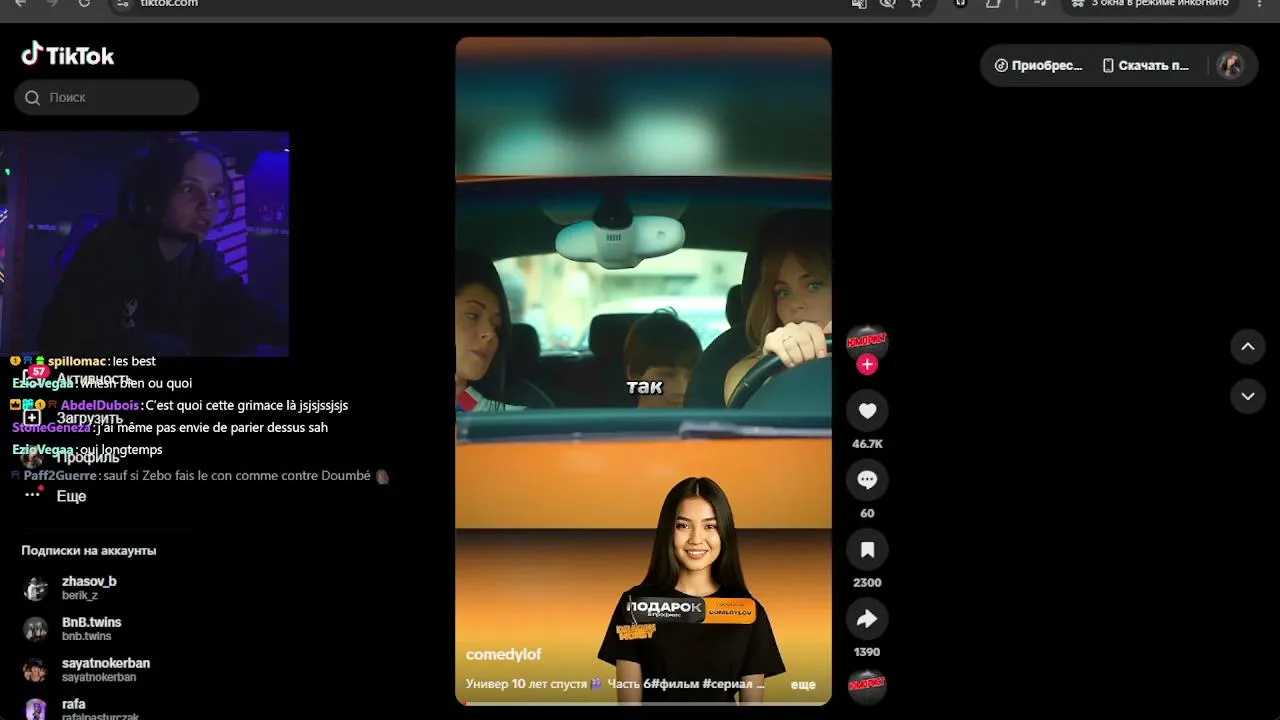Screen dimensions: 1280x720
Task: Click the 2300 saves count
Action: pos(867,583)
